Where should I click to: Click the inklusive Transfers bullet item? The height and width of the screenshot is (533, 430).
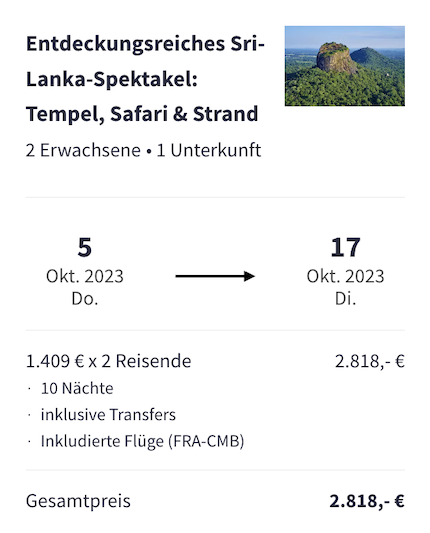pos(108,415)
